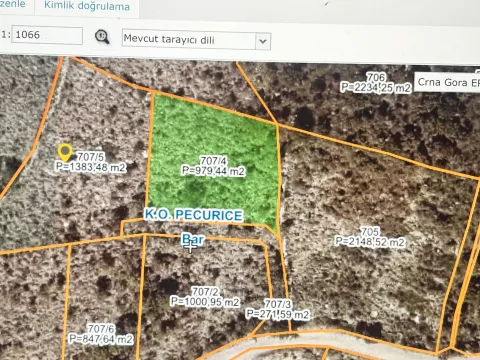This screenshot has height=360, width=480.
Task: Focus the map scale field showing 1066
Action: coord(47,35)
